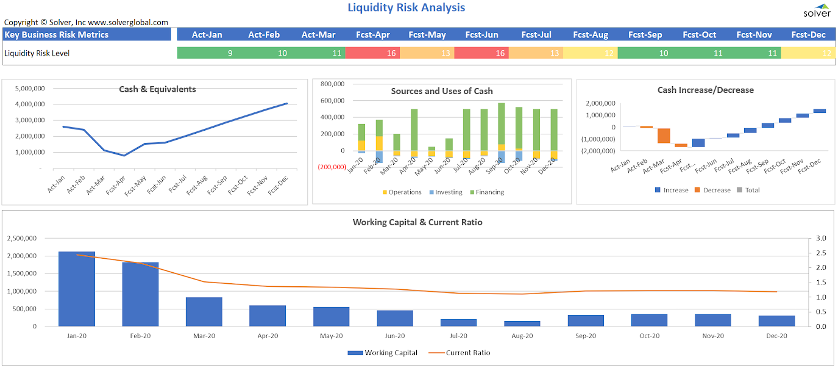Click the light blue Investing legend swatch
This screenshot has height=372, width=838.
(431, 192)
